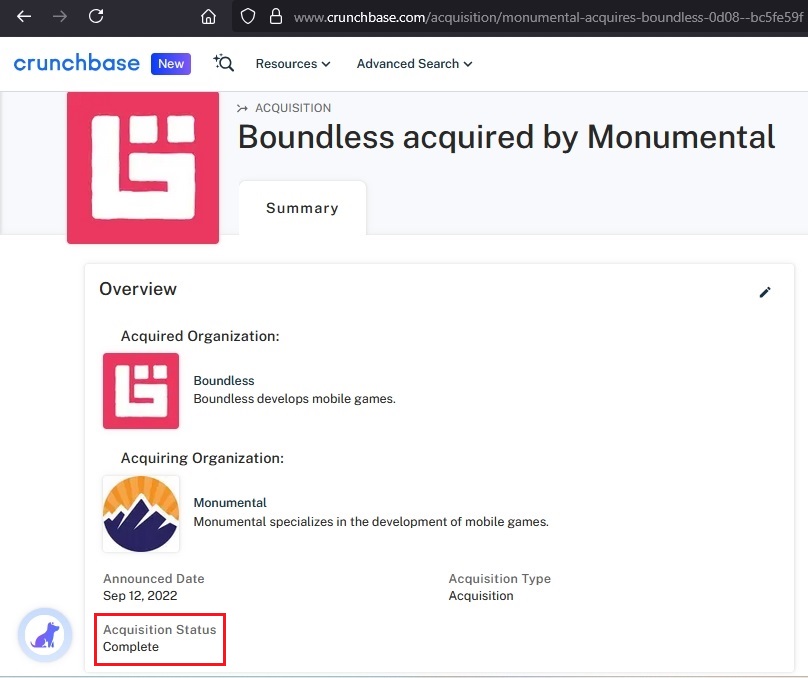Click the large Boundless header logo

tap(143, 168)
